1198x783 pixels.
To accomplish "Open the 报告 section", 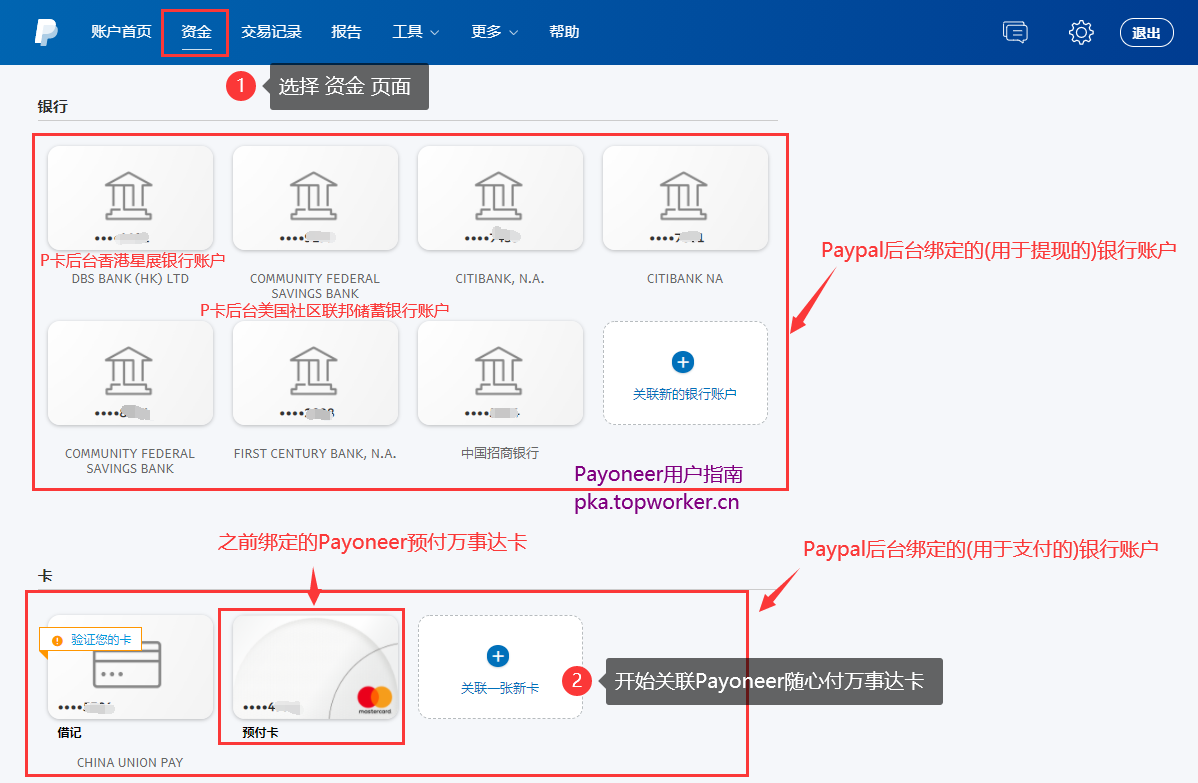I will pos(346,31).
